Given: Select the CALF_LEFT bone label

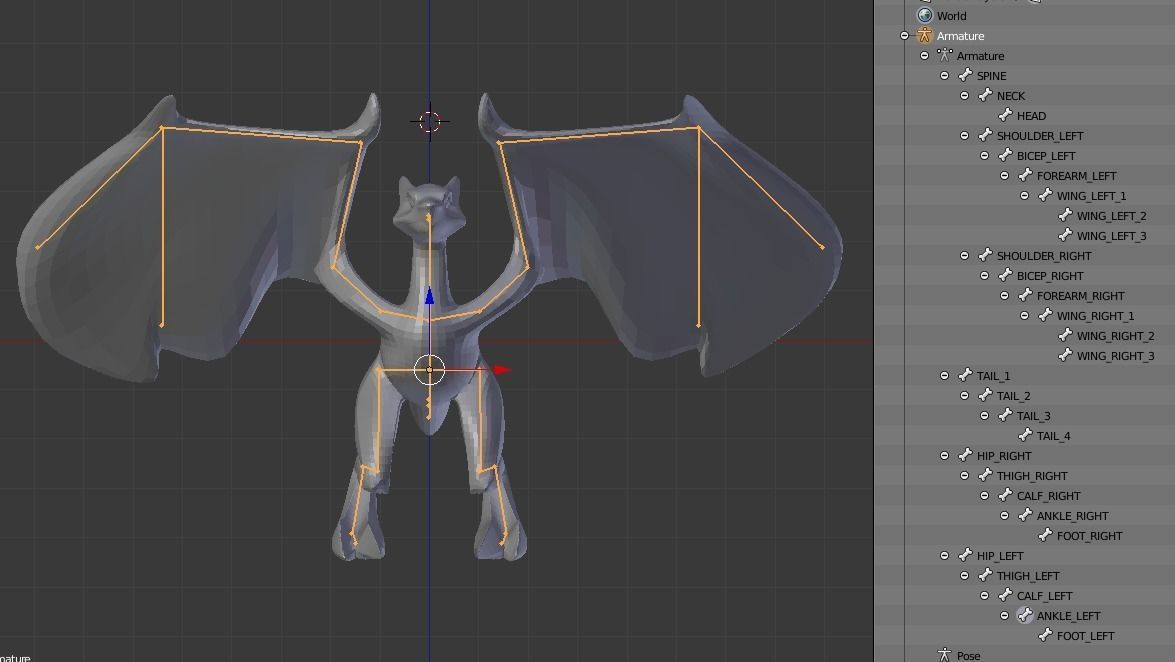Looking at the screenshot, I should tap(1044, 595).
